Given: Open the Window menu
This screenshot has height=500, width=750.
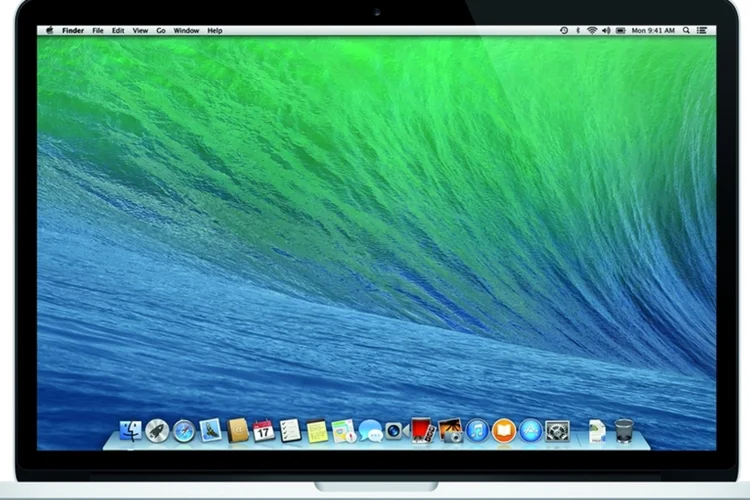Looking at the screenshot, I should [186, 30].
